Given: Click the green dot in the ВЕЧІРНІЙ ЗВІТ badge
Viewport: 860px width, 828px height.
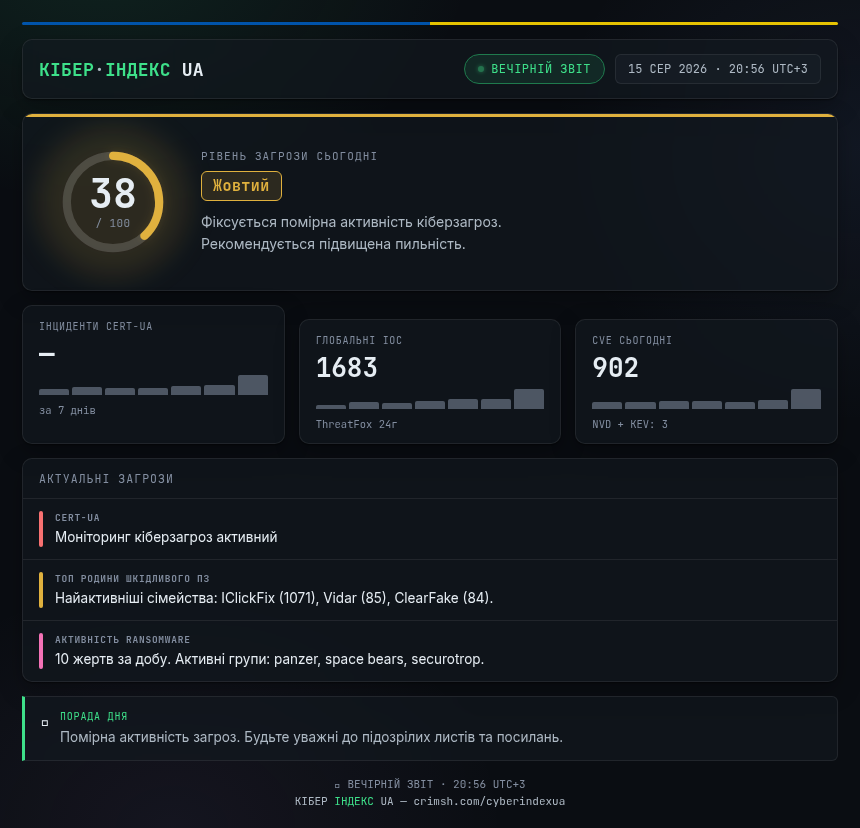Looking at the screenshot, I should coord(481,69).
